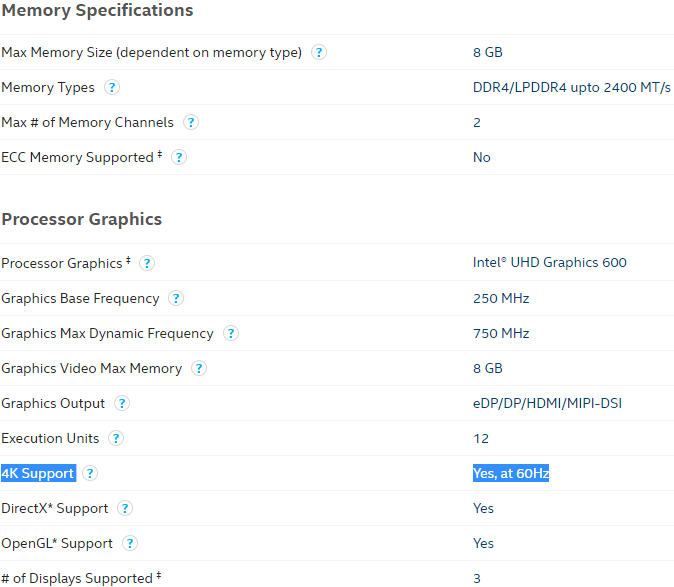Show Graphics Base Frequency help info
This screenshot has width=674, height=587.
click(x=176, y=298)
